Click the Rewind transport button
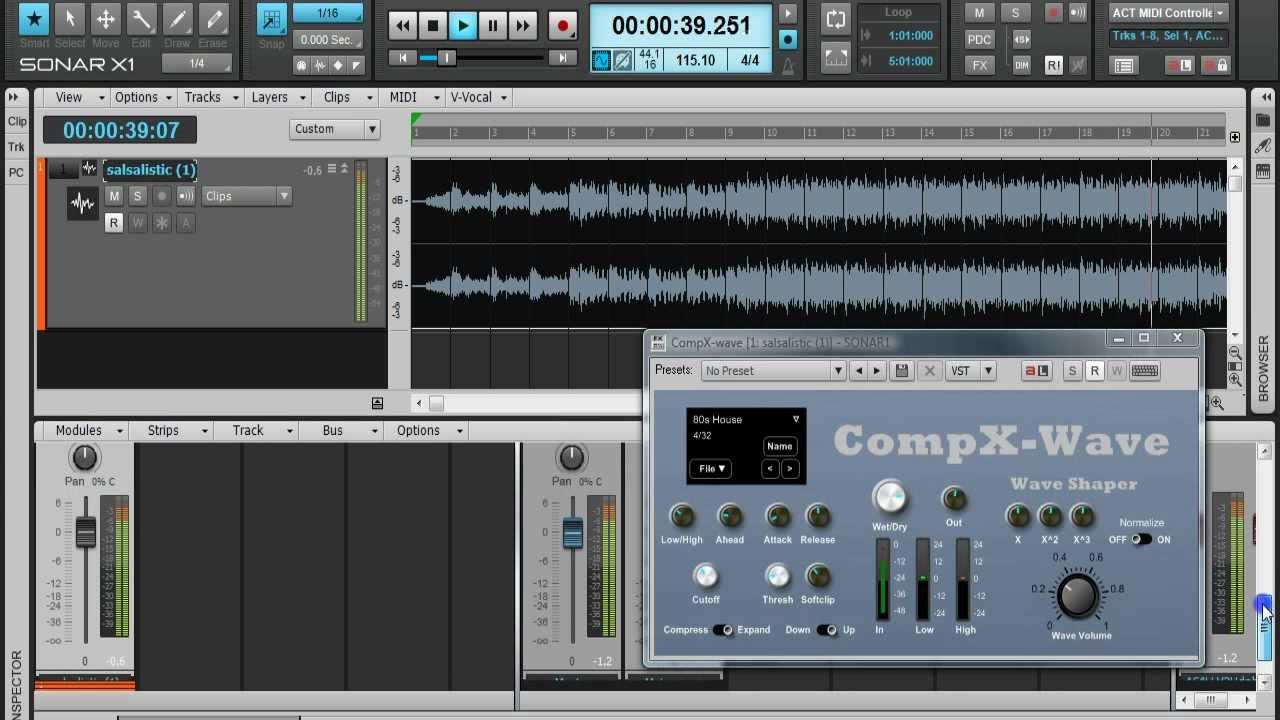 click(x=403, y=26)
